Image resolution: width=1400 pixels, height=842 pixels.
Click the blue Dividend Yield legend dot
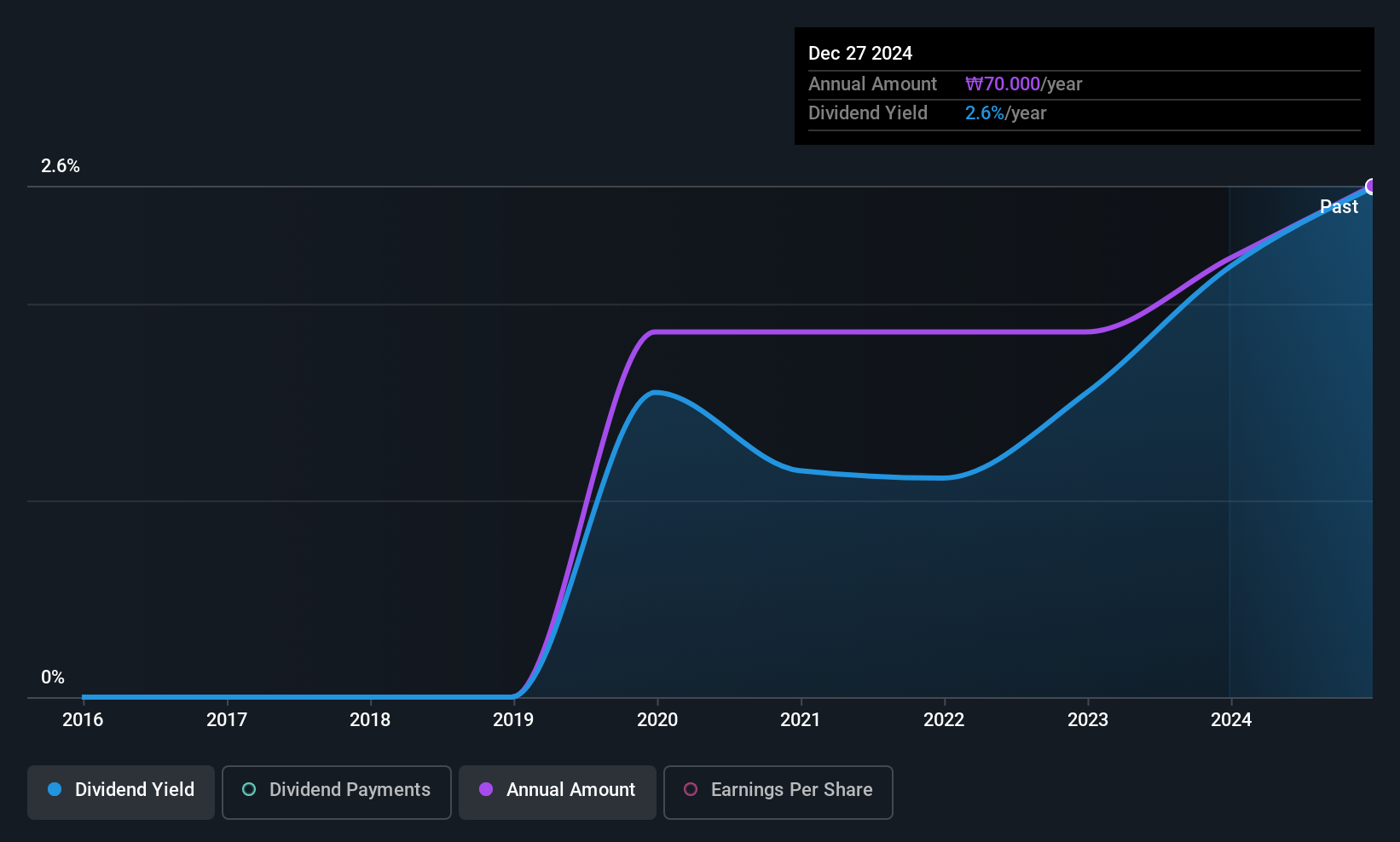click(55, 789)
